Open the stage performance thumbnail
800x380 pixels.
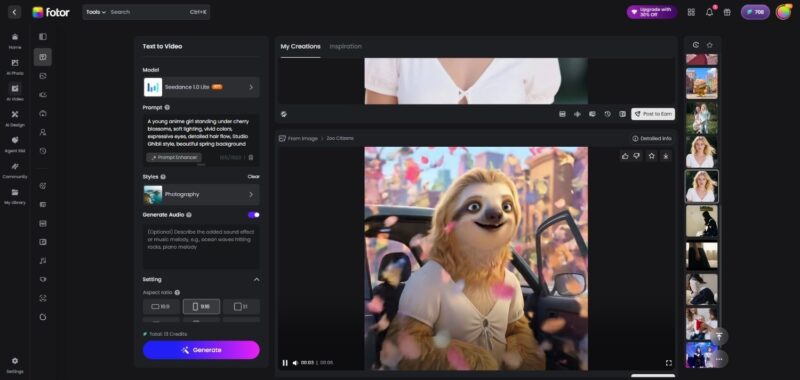click(x=702, y=356)
